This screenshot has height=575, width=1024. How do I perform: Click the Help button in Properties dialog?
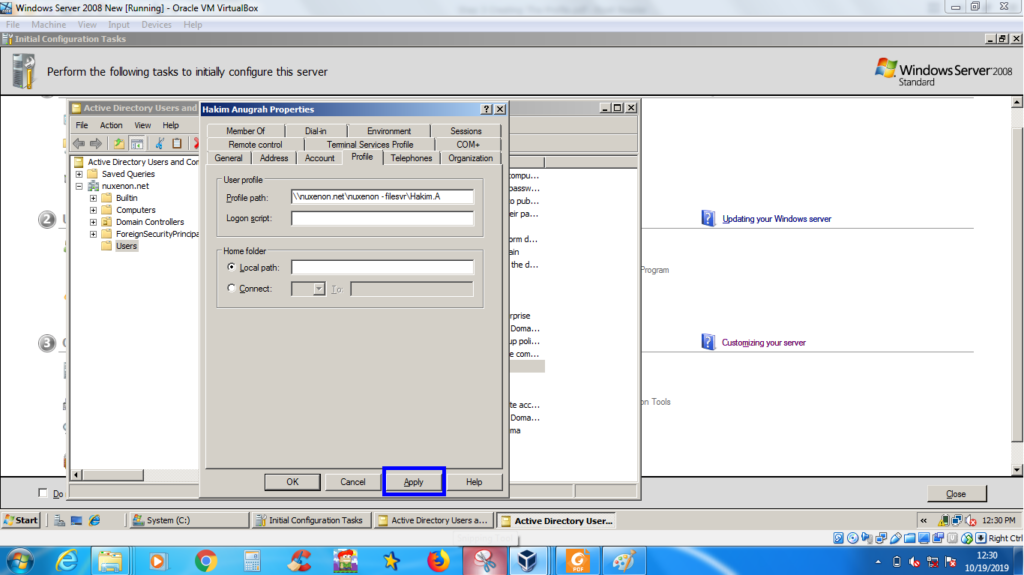[x=474, y=482]
